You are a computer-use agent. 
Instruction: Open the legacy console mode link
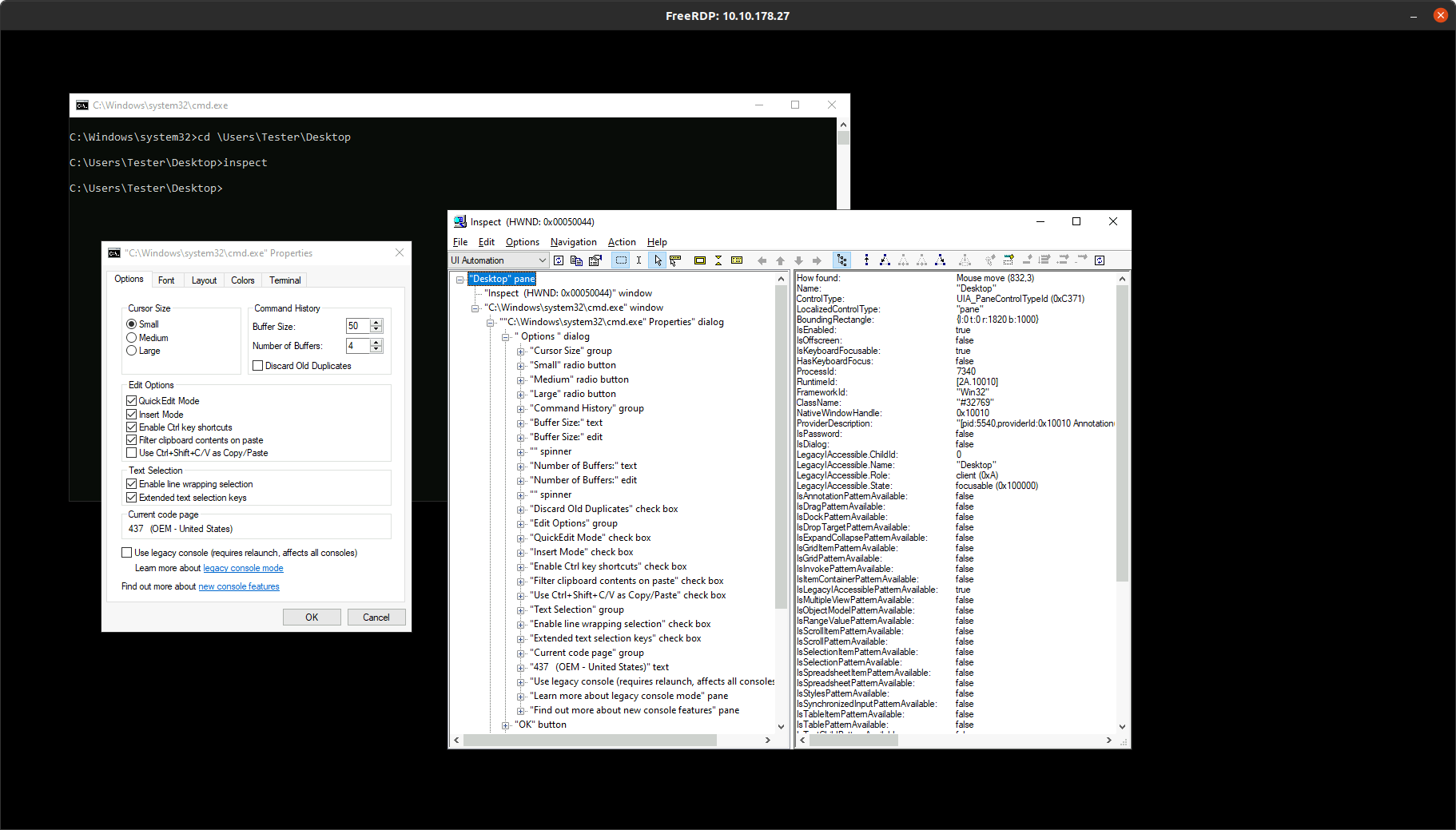click(x=243, y=569)
